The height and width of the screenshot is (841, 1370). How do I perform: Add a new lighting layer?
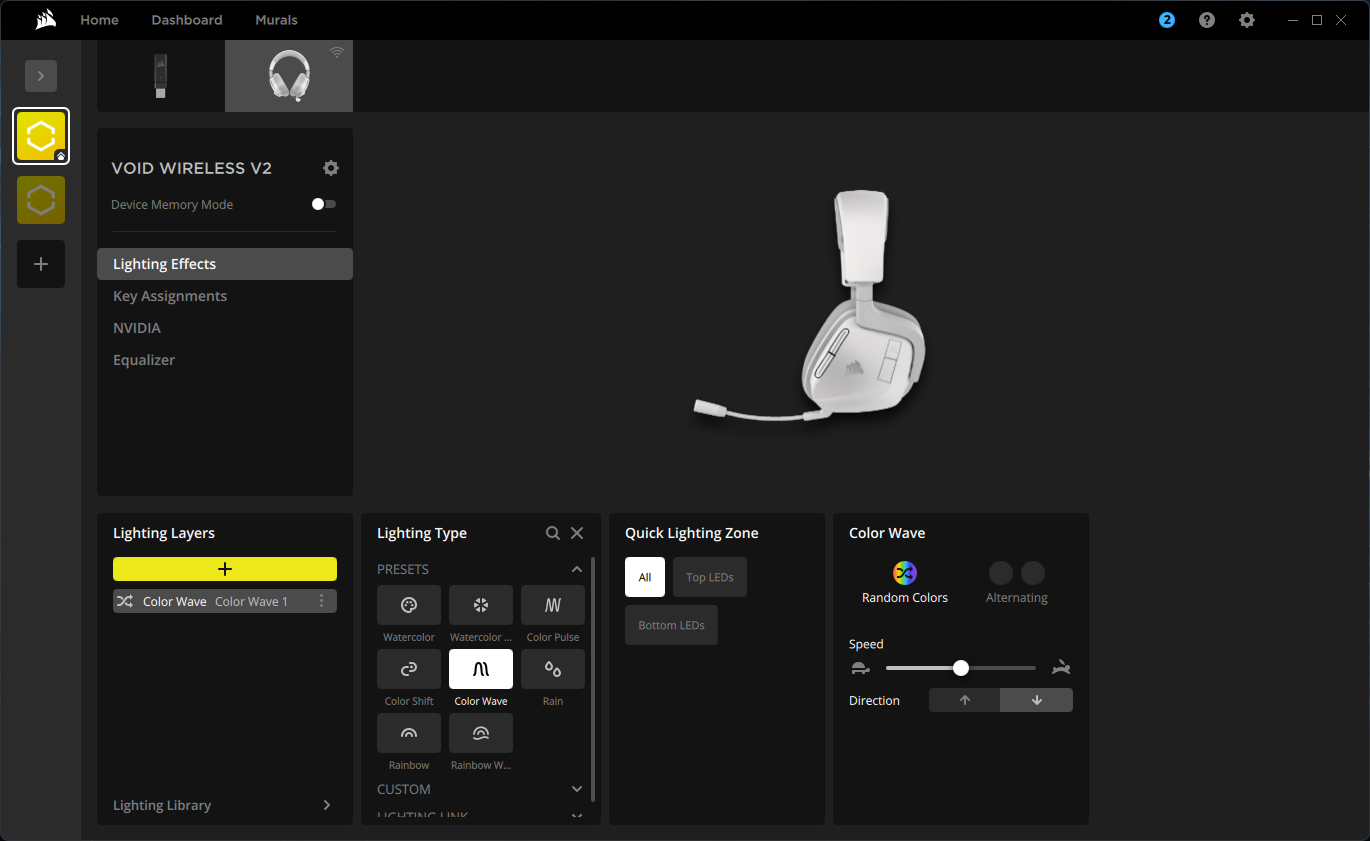tap(225, 569)
